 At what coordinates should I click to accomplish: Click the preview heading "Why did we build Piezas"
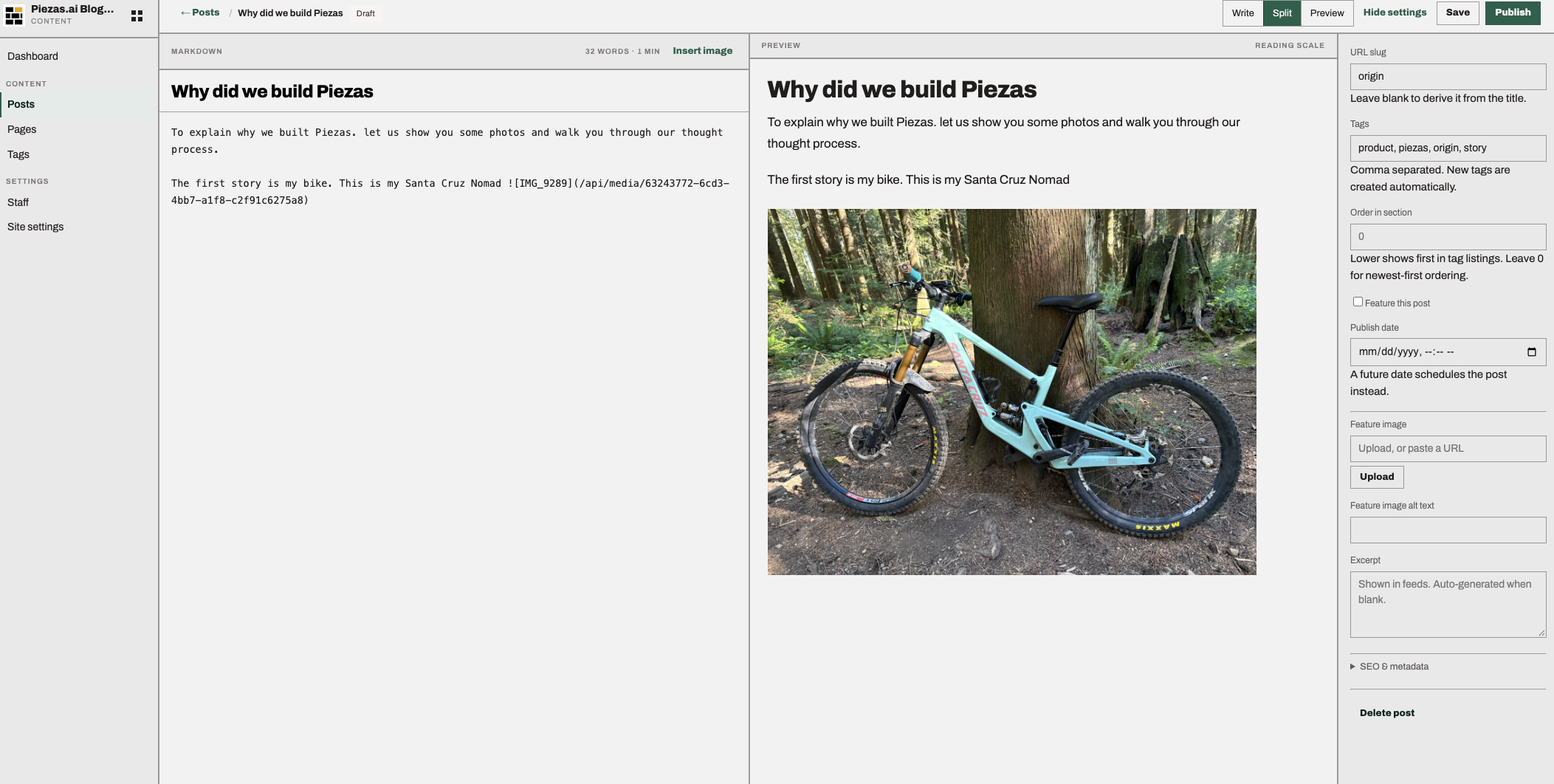tap(902, 89)
